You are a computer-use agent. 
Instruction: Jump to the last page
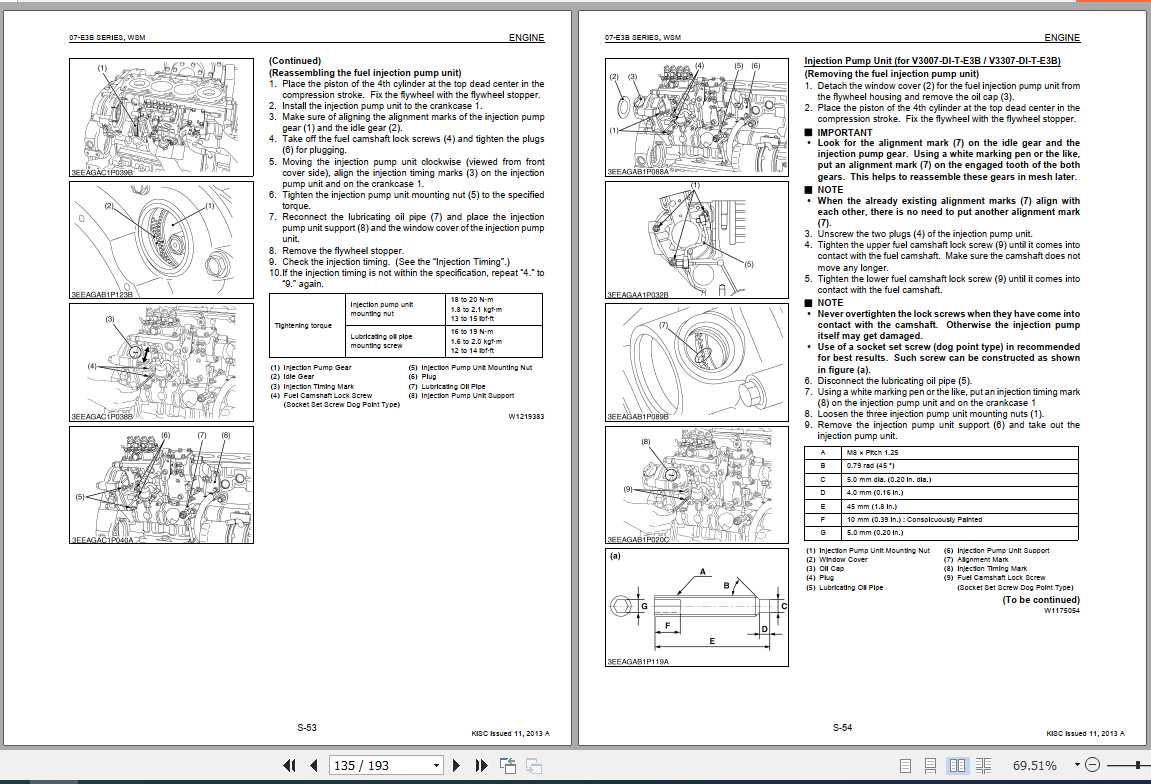pyautogui.click(x=482, y=765)
